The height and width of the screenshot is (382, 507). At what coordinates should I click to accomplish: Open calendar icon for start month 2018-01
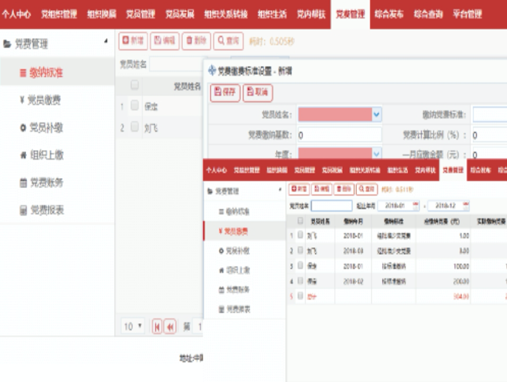click(x=416, y=205)
